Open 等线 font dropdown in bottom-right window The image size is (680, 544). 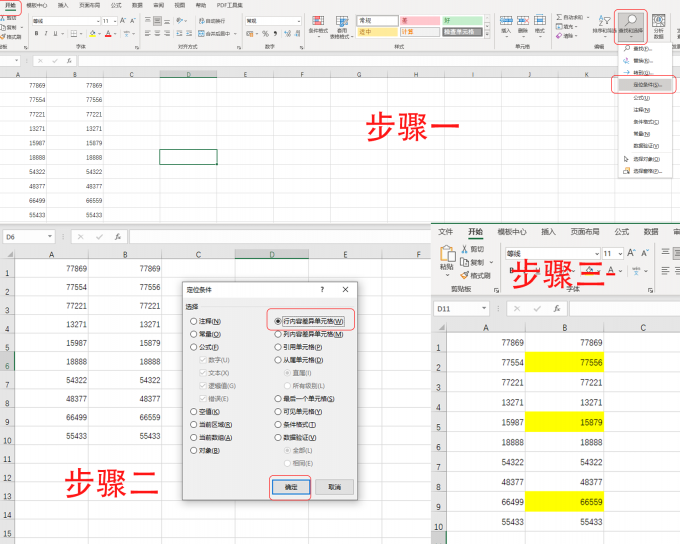tap(597, 253)
